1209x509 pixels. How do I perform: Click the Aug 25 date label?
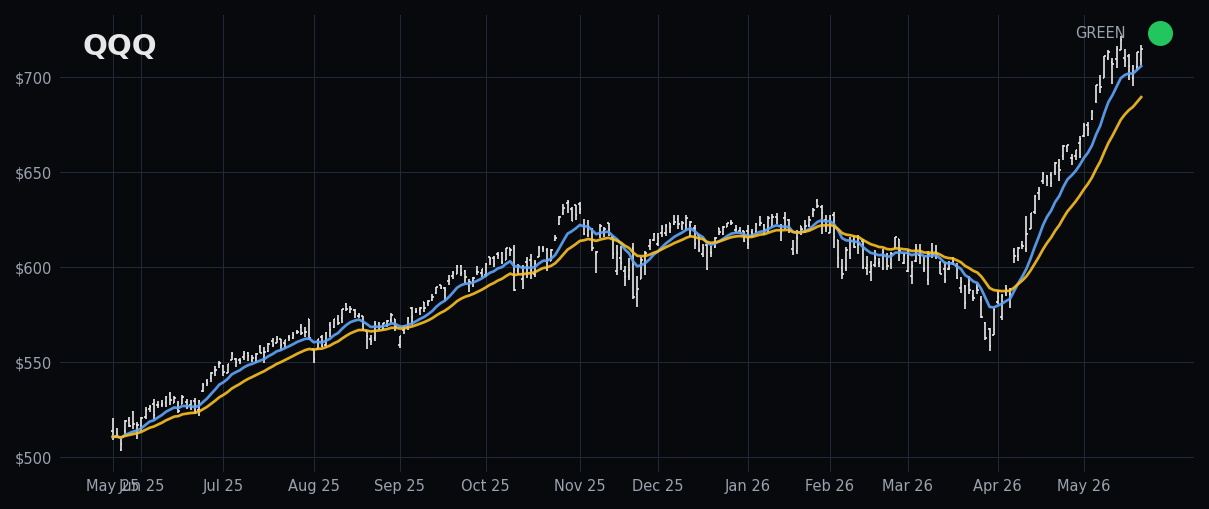[314, 486]
